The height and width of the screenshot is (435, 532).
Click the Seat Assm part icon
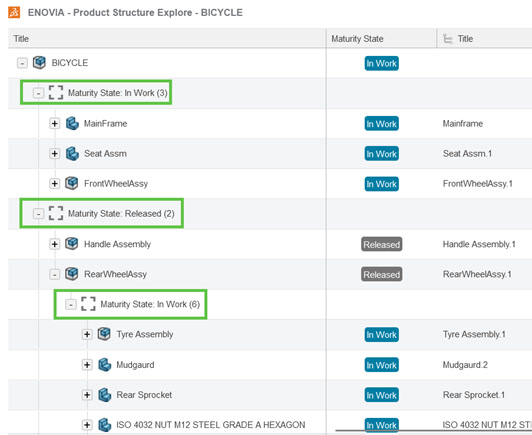click(72, 153)
